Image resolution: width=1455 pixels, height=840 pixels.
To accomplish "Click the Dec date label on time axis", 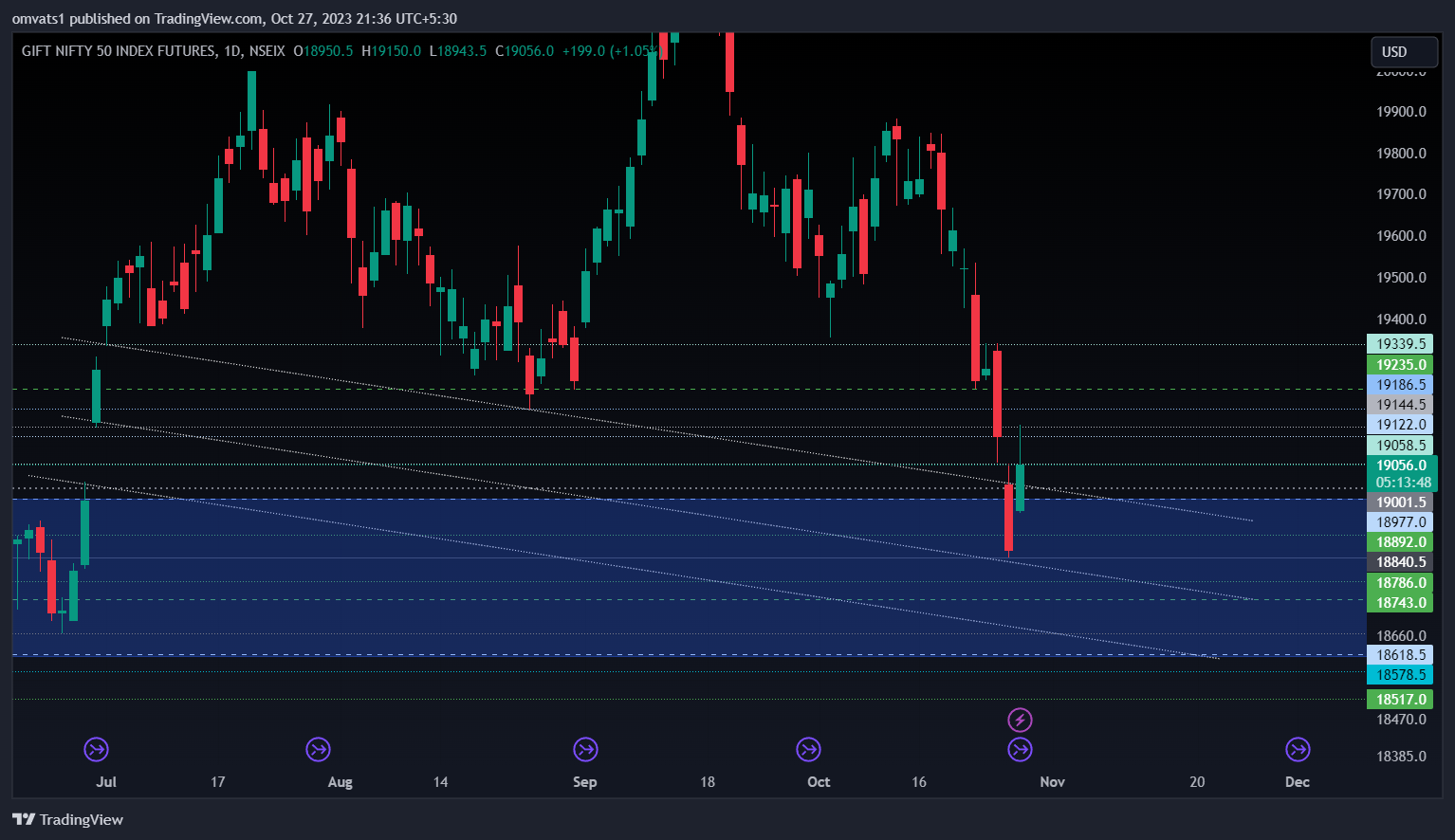I will (1298, 782).
